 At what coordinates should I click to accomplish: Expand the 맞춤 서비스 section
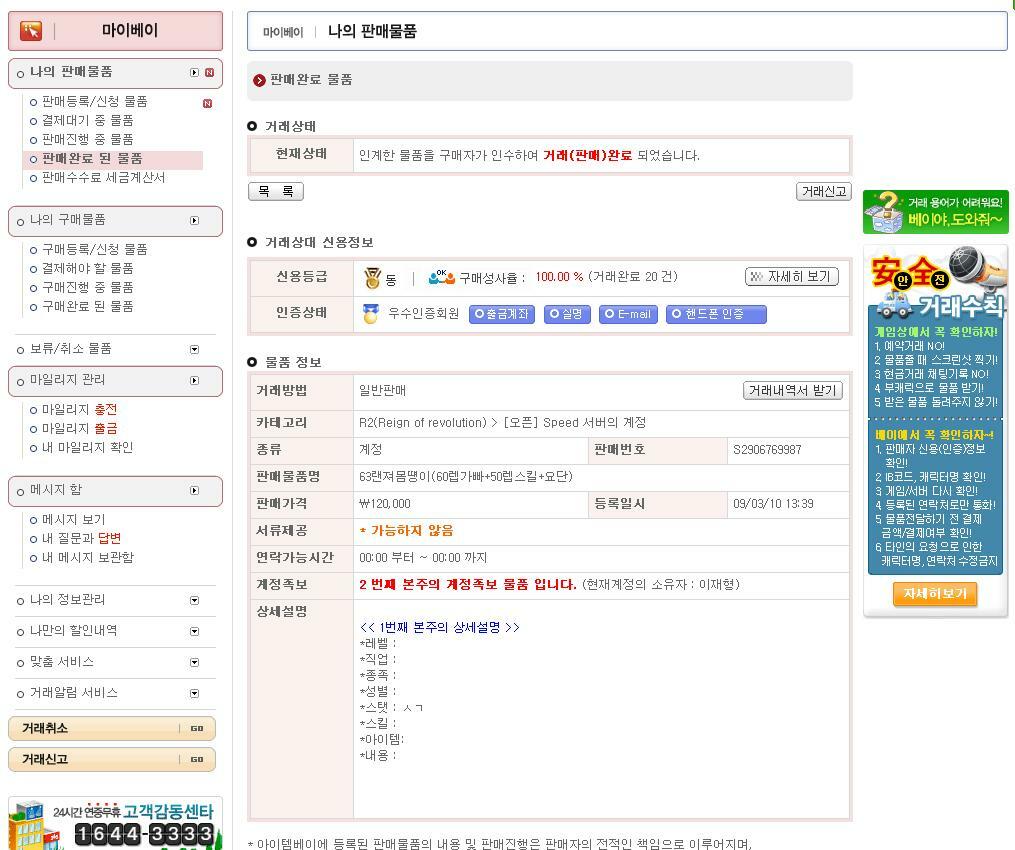coord(193,661)
